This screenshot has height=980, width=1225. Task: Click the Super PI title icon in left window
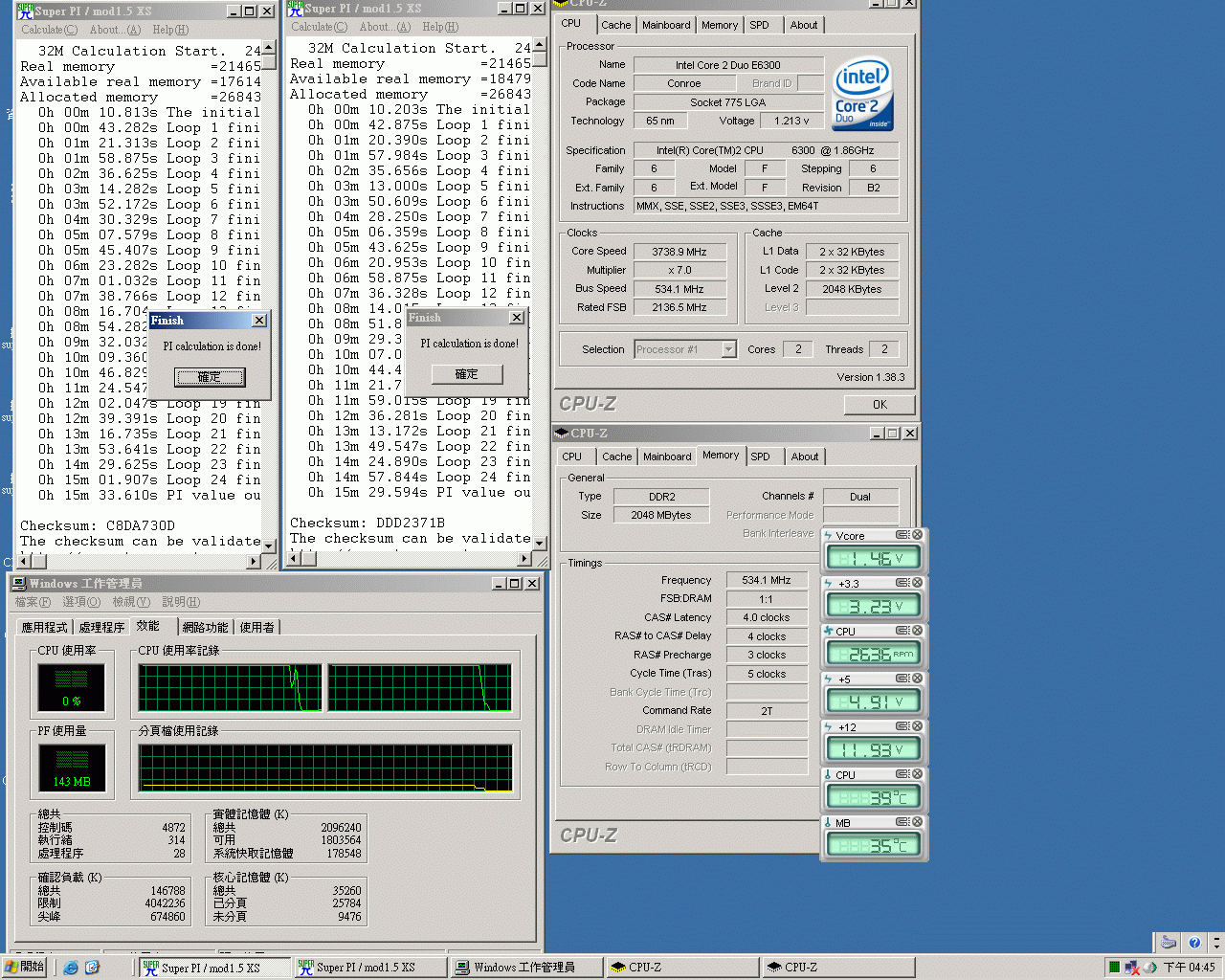point(26,11)
